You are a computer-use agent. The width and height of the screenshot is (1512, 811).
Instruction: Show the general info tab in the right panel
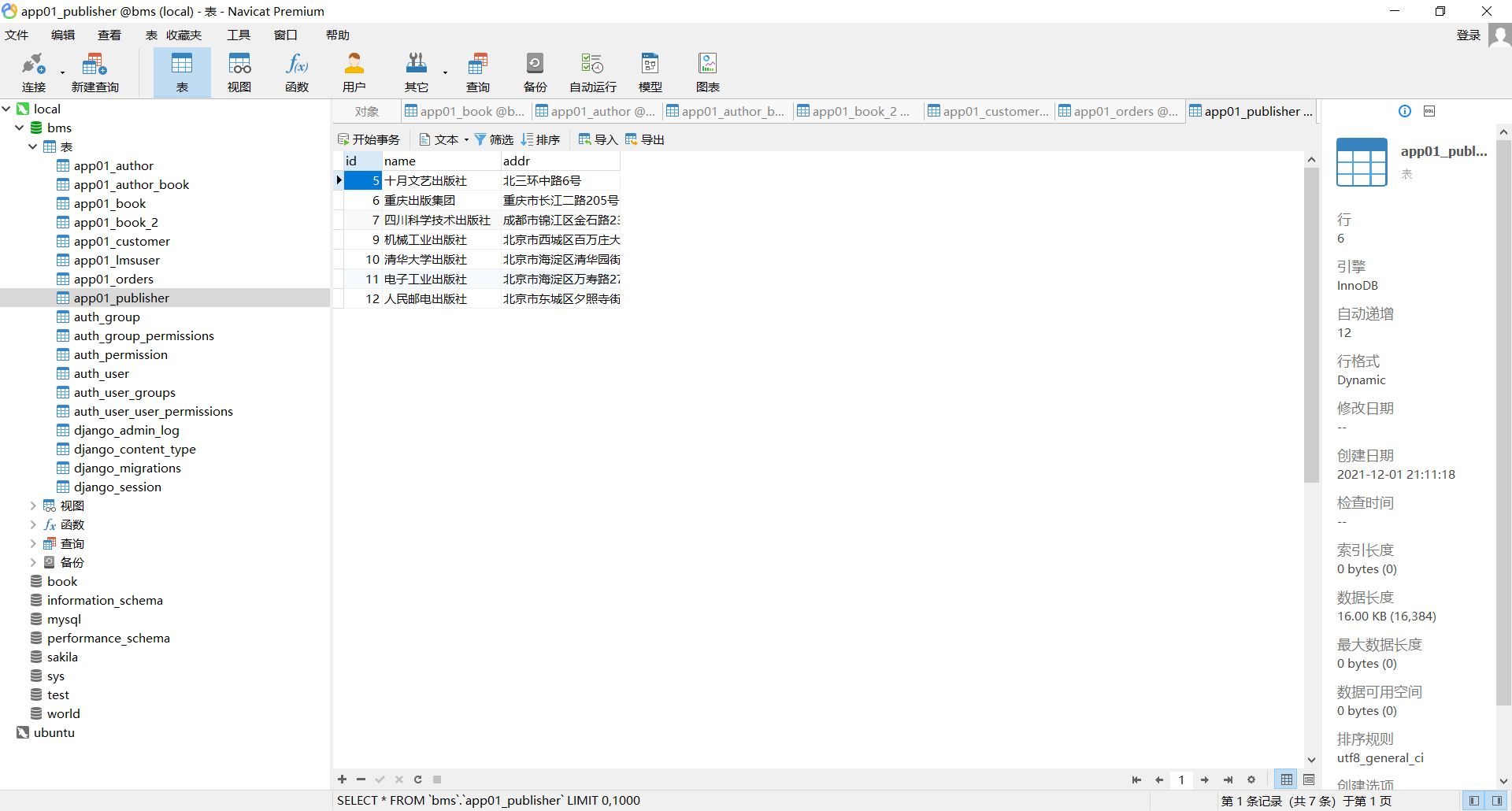(1405, 111)
